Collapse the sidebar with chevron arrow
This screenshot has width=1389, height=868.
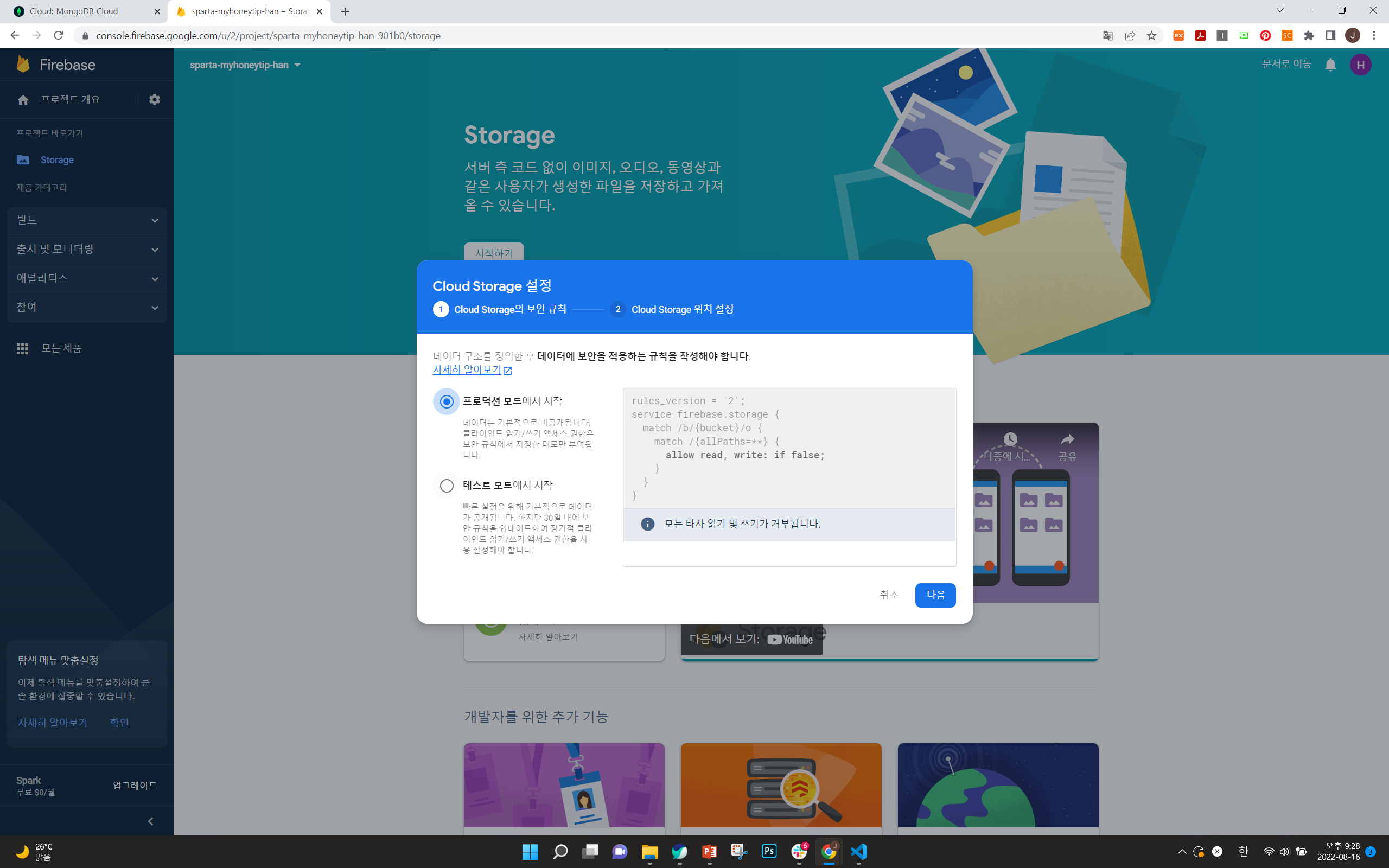tap(151, 821)
